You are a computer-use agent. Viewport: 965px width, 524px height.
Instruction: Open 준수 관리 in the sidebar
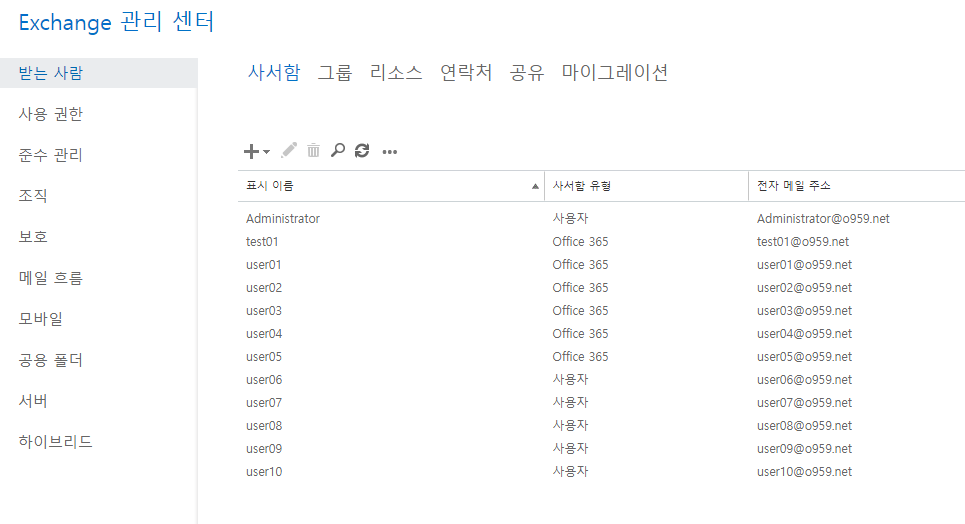[50, 155]
